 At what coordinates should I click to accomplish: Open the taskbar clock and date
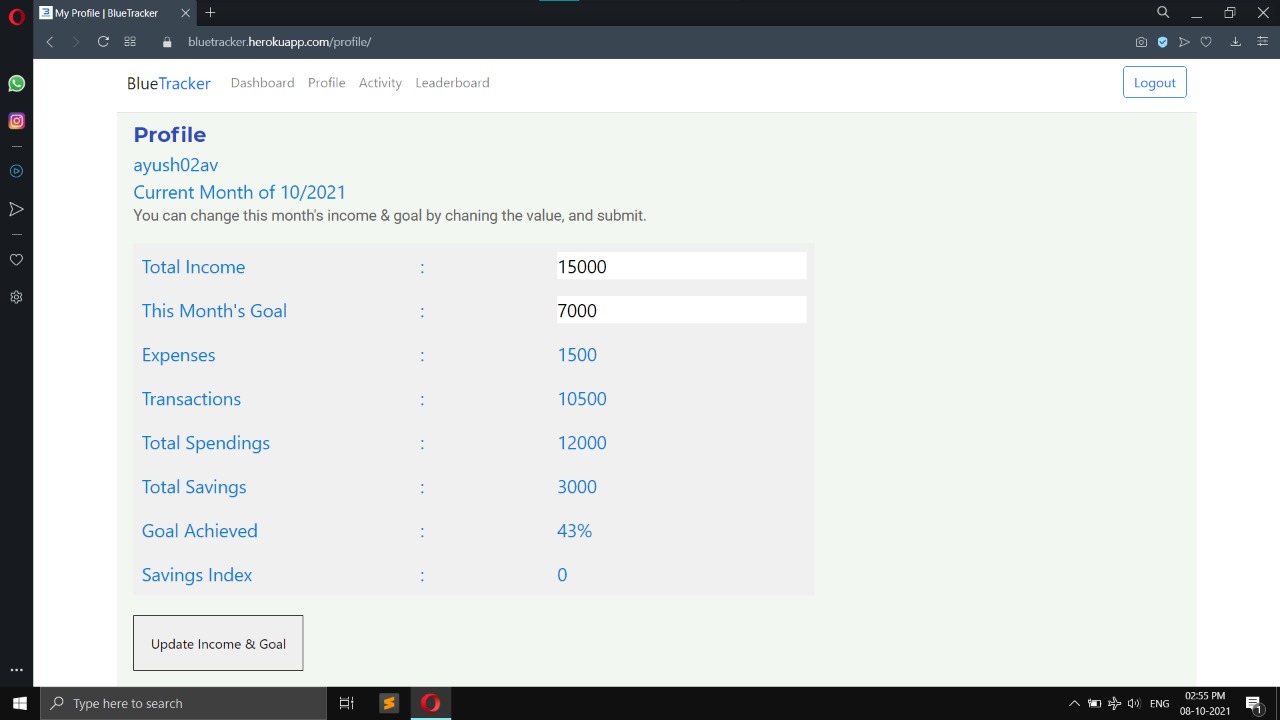coord(1205,703)
